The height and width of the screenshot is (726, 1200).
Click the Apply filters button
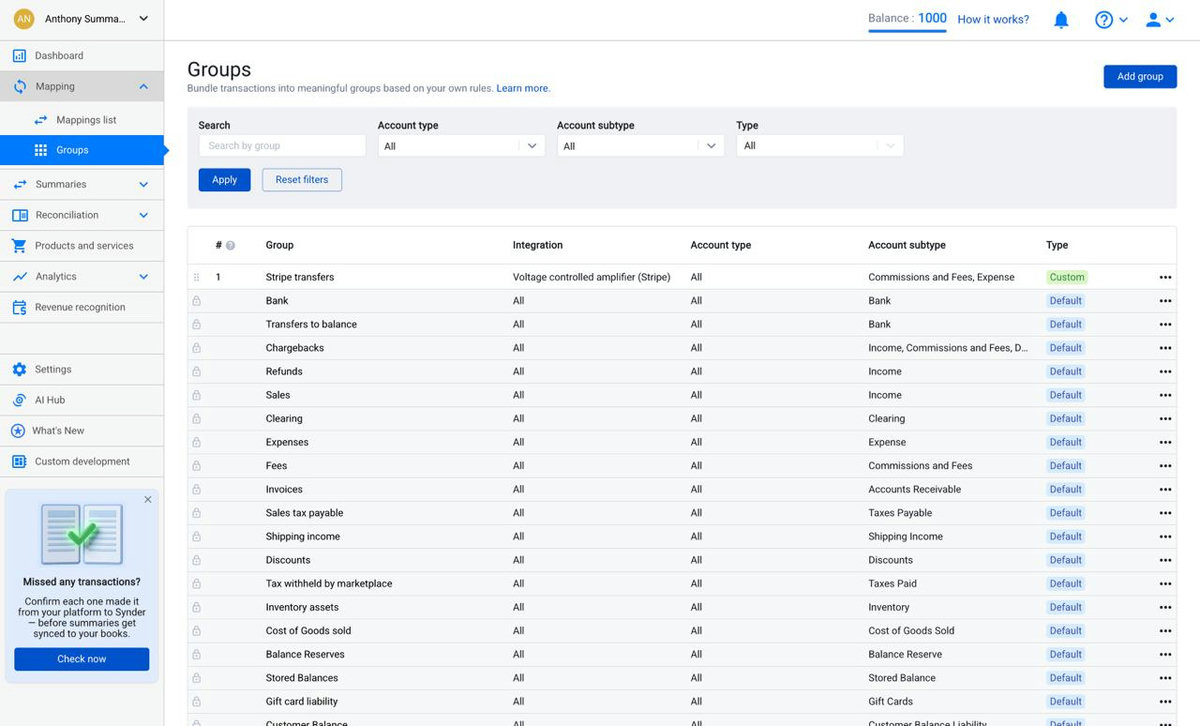pos(224,180)
